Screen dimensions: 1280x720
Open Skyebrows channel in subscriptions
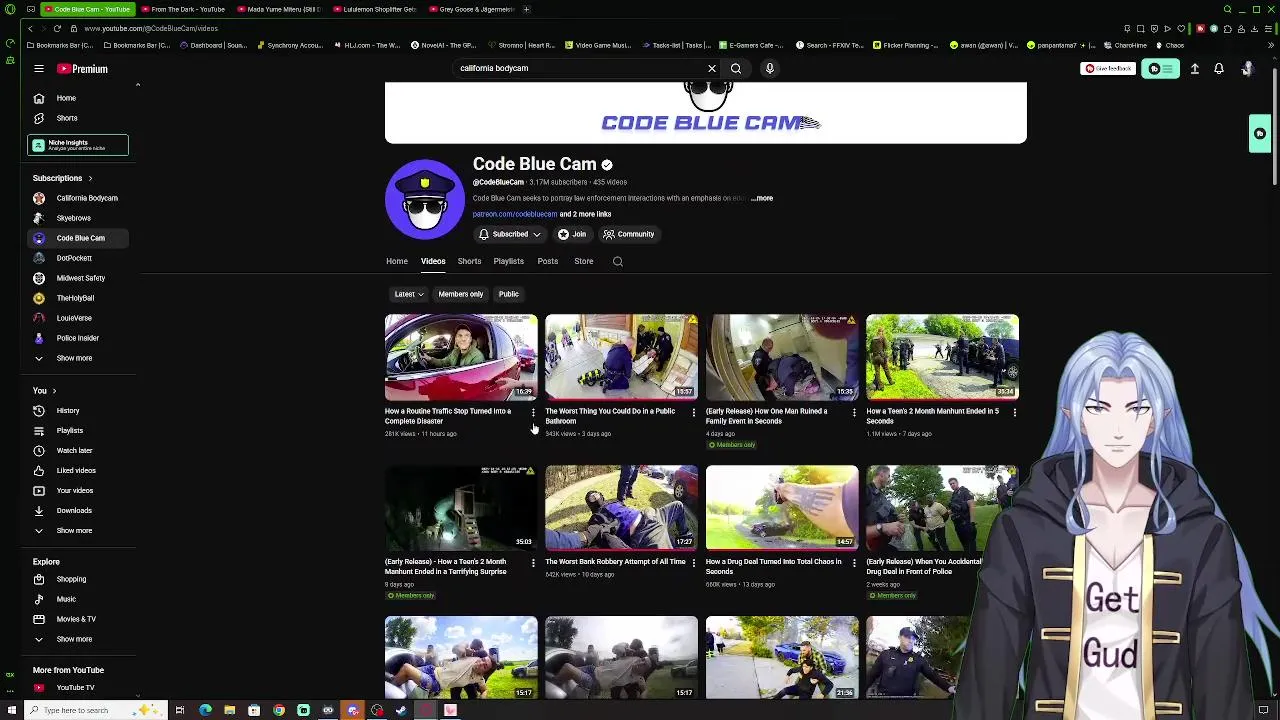coord(78,218)
